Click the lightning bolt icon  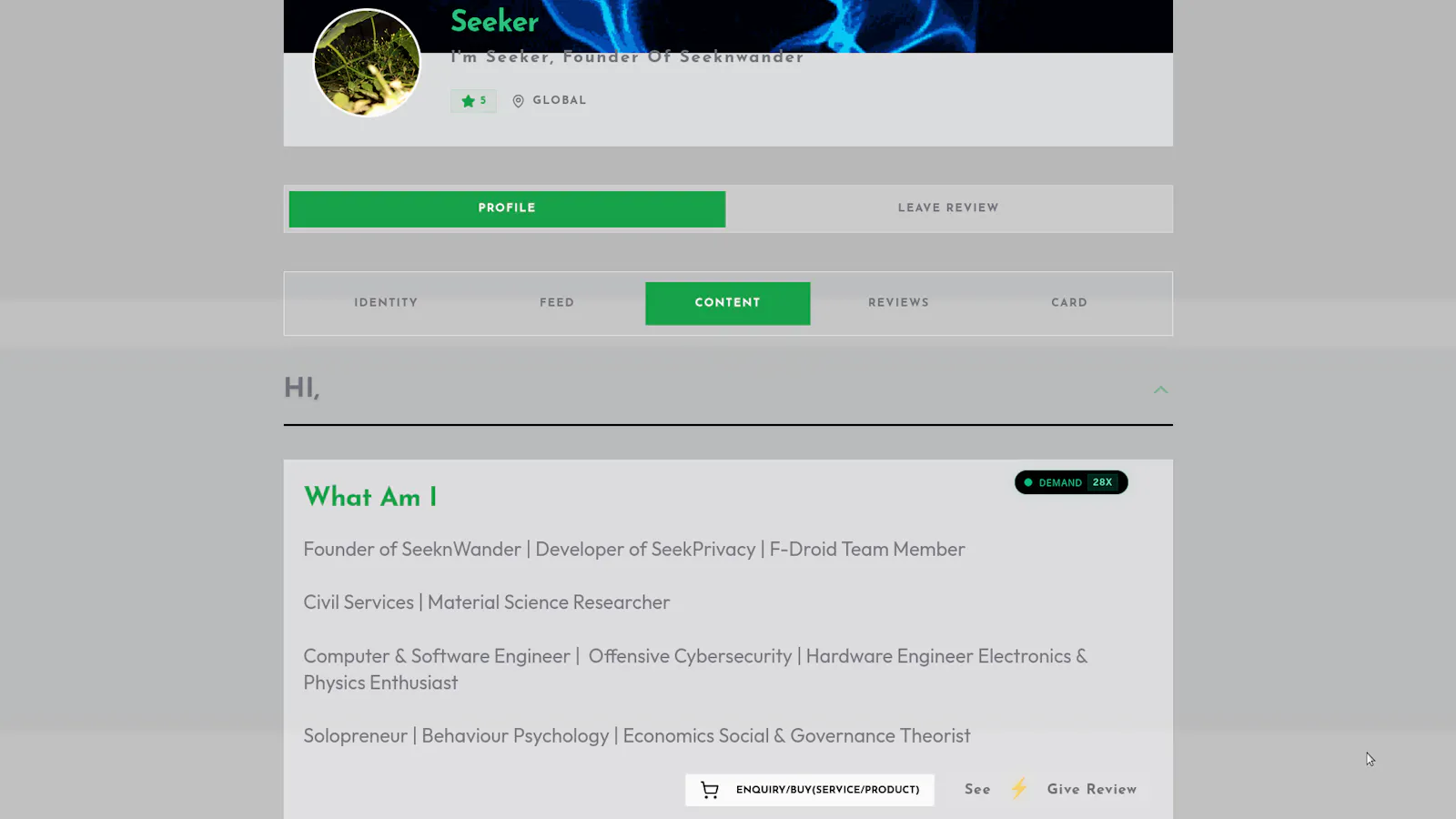coord(1019,788)
